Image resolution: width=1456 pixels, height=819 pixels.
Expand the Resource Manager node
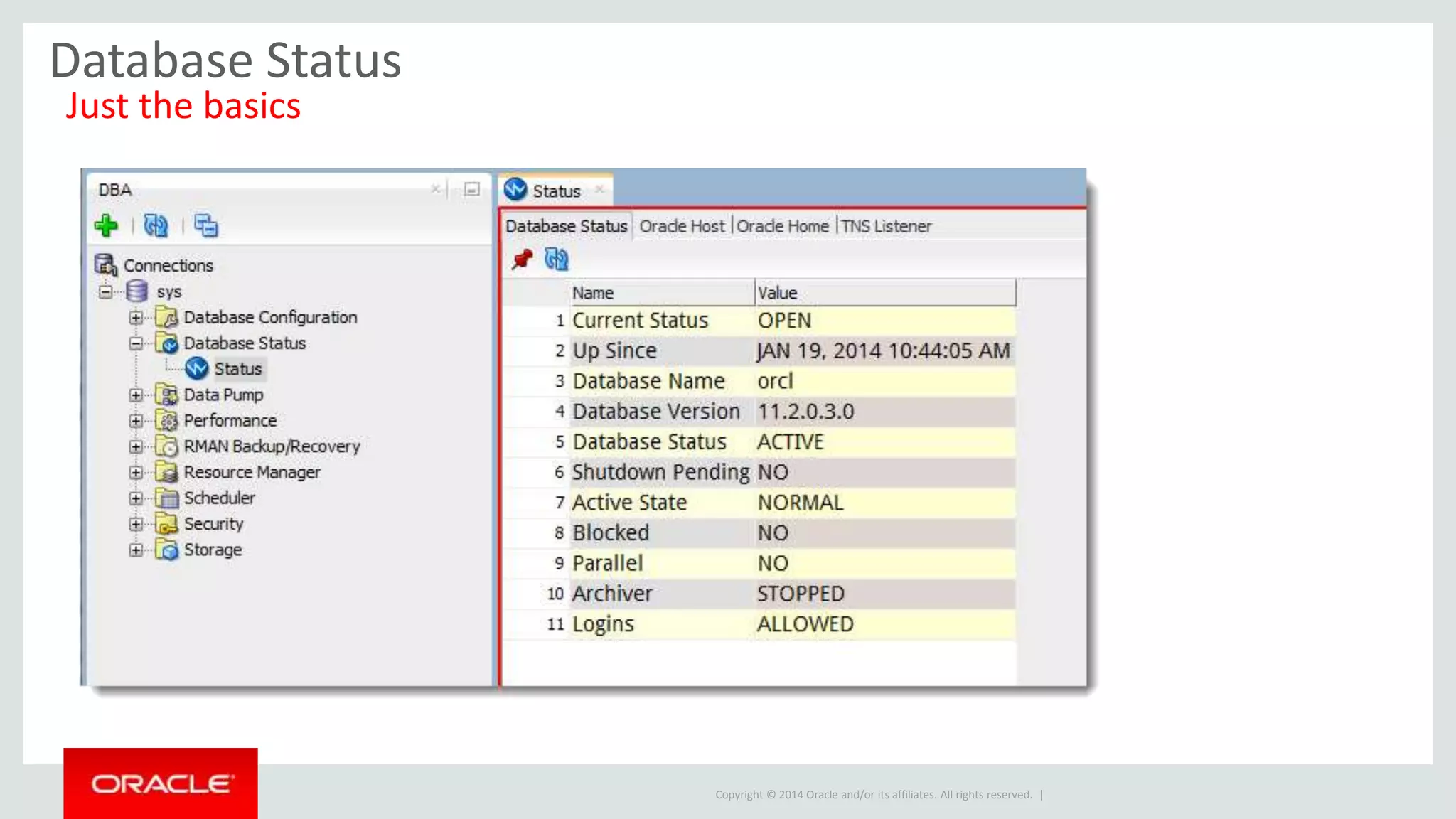(x=136, y=472)
